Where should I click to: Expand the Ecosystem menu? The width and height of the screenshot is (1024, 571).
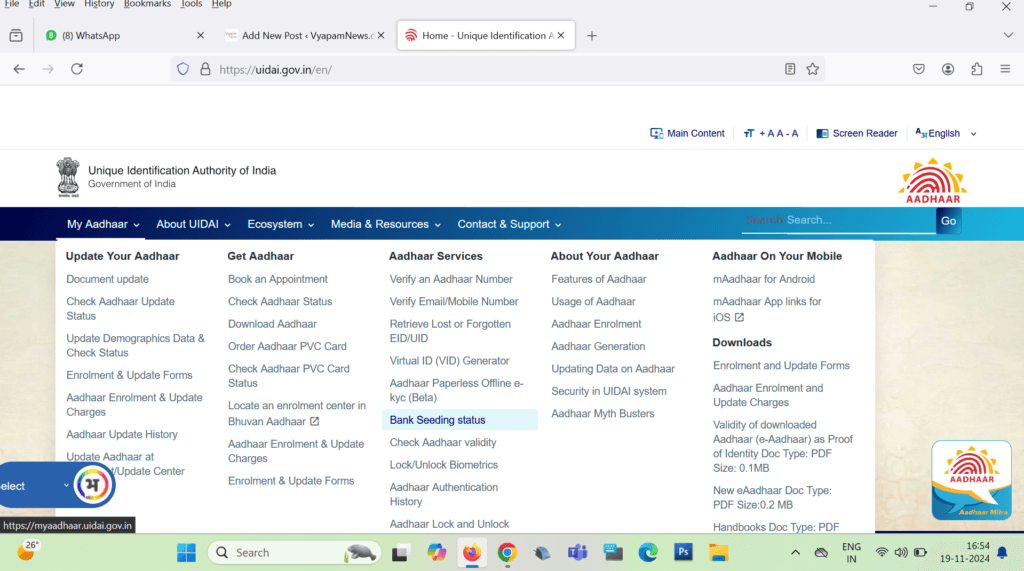click(281, 224)
